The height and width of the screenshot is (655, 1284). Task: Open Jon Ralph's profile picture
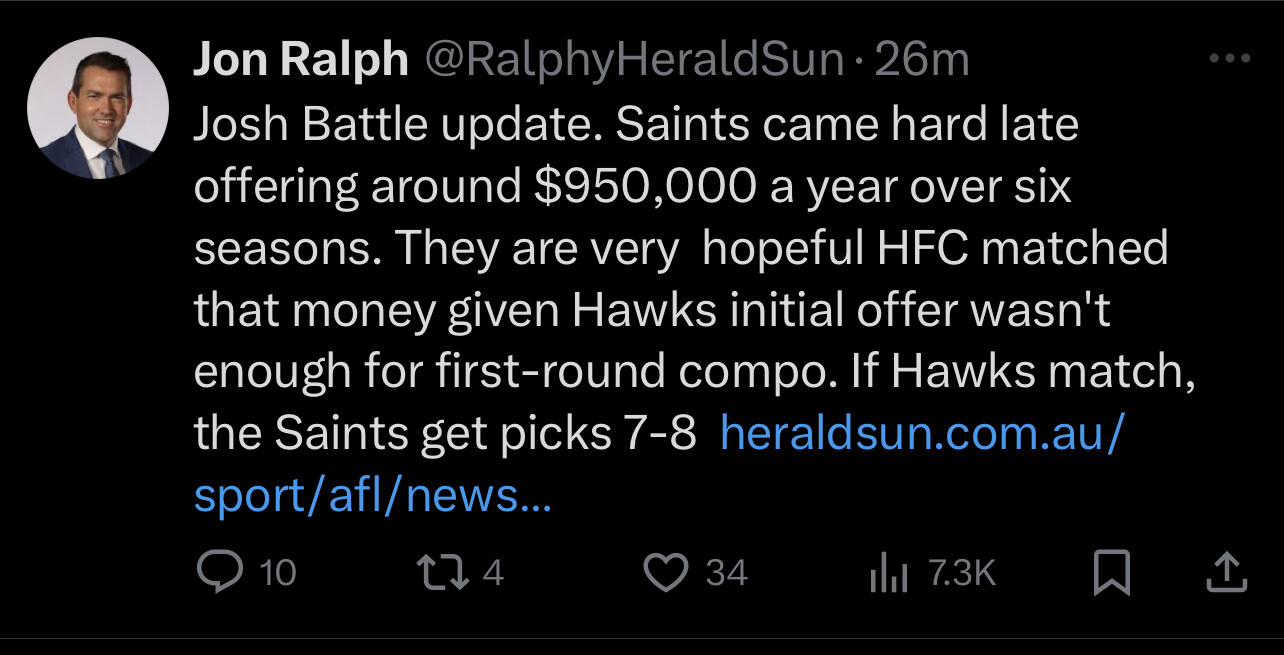[x=98, y=108]
